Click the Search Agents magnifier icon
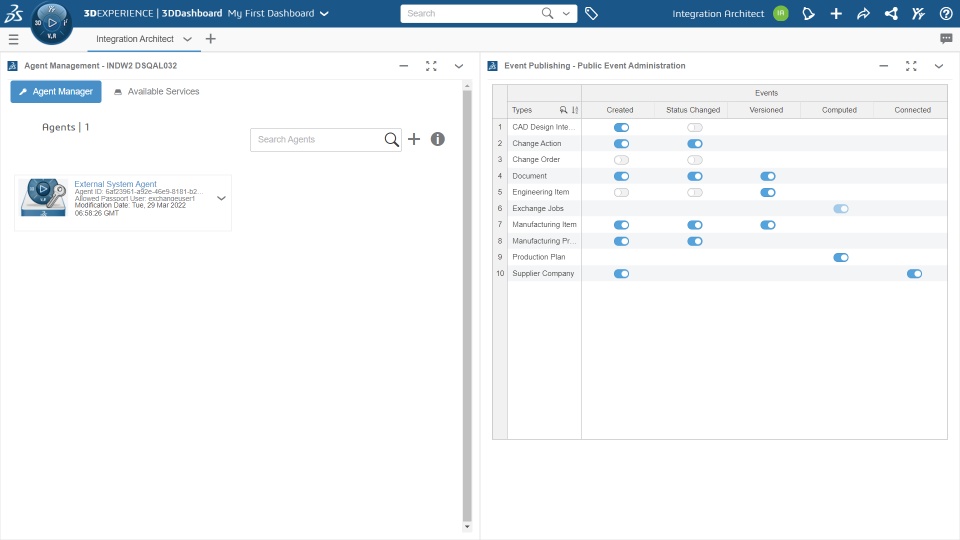This screenshot has width=960, height=540. pos(391,140)
